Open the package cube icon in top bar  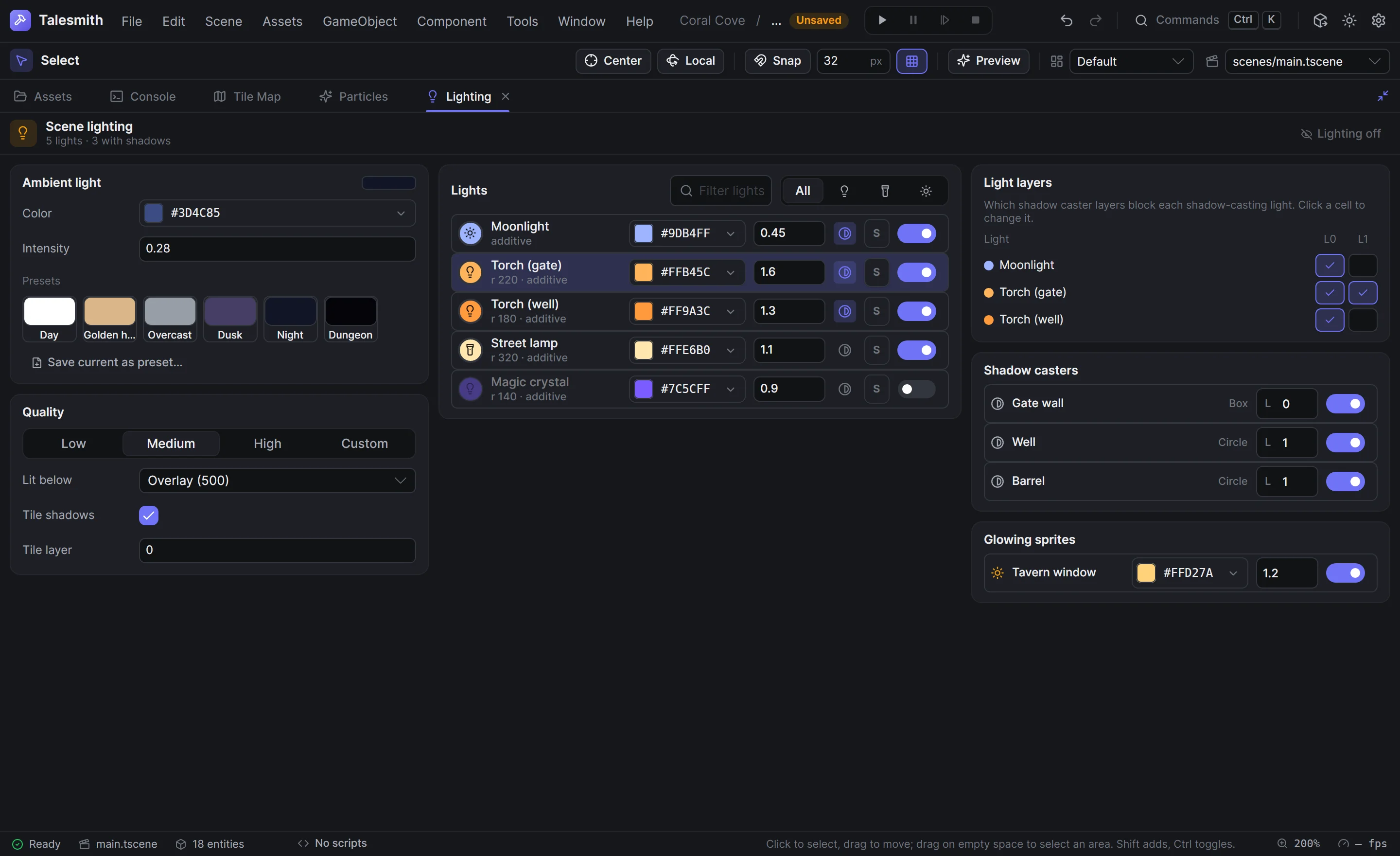[x=1320, y=20]
